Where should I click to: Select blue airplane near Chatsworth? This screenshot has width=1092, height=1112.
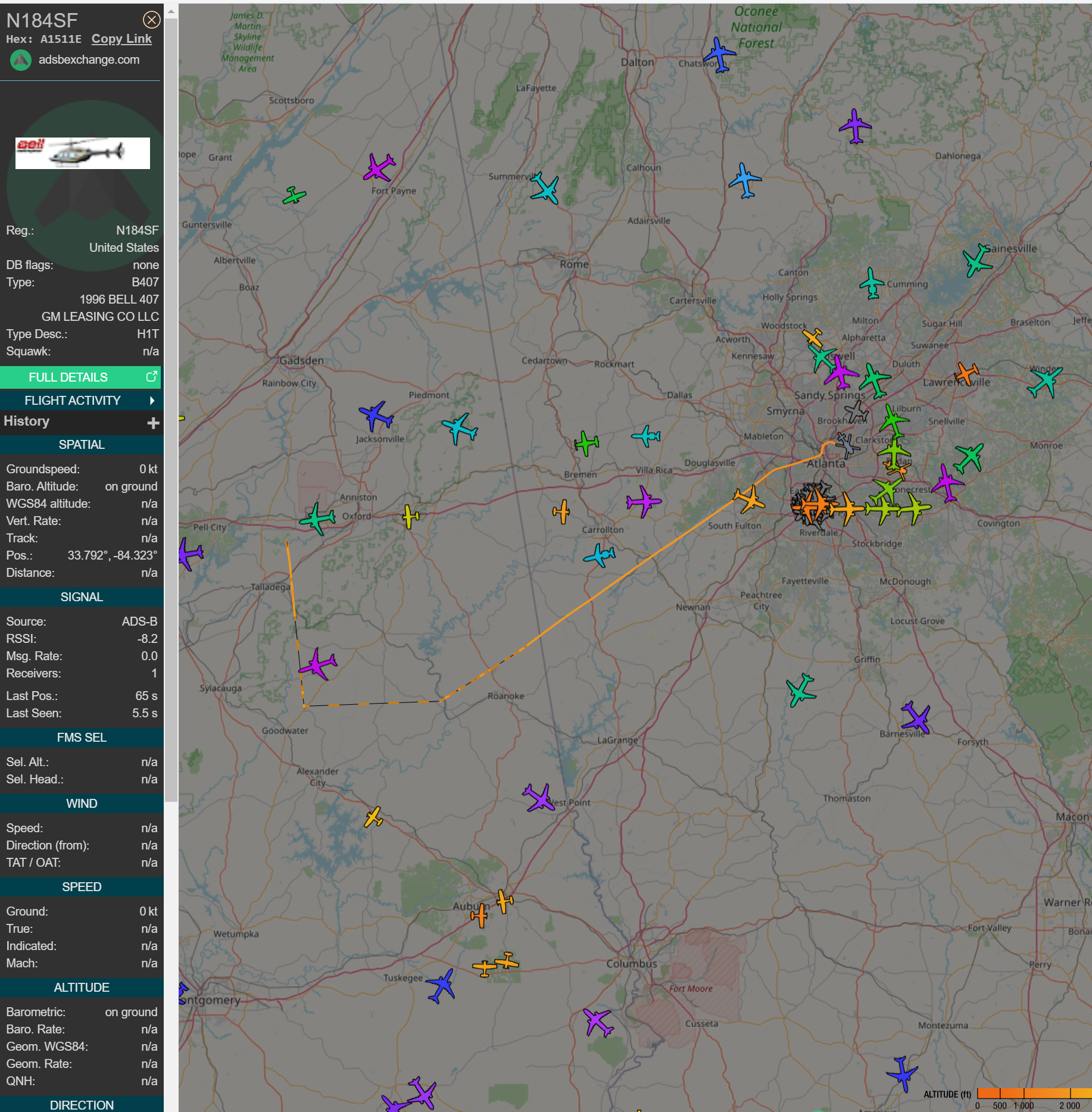tap(720, 55)
